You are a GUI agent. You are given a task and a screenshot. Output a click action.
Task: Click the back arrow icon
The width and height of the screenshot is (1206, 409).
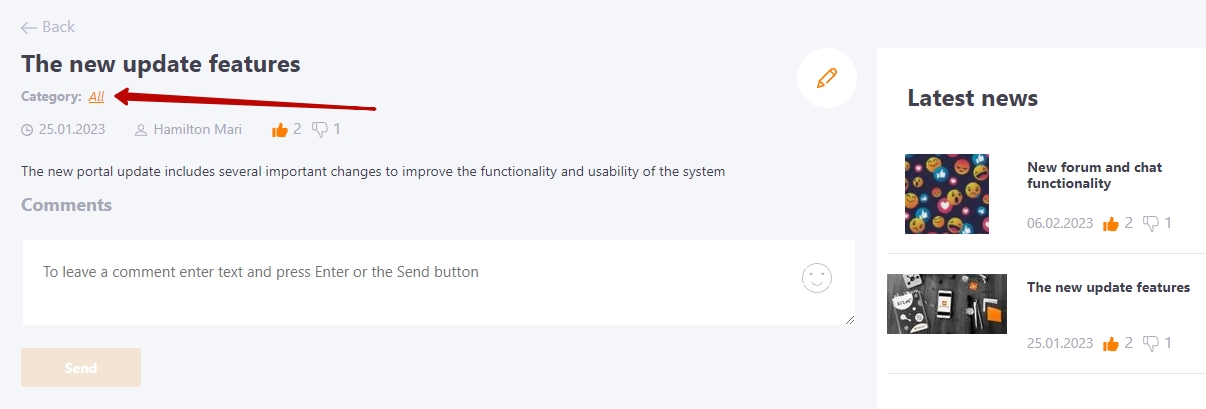[29, 27]
